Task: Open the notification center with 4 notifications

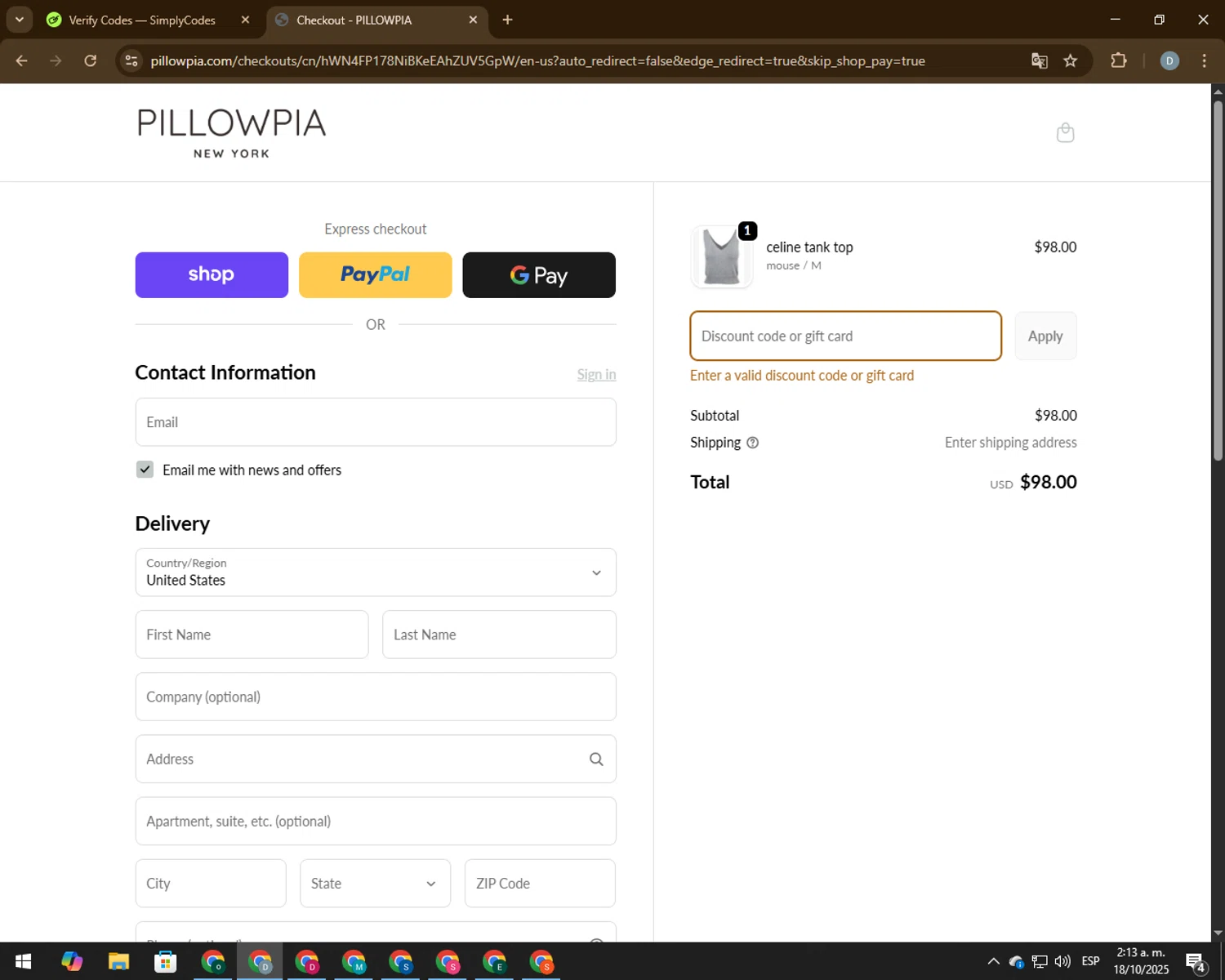Action: [1195, 962]
